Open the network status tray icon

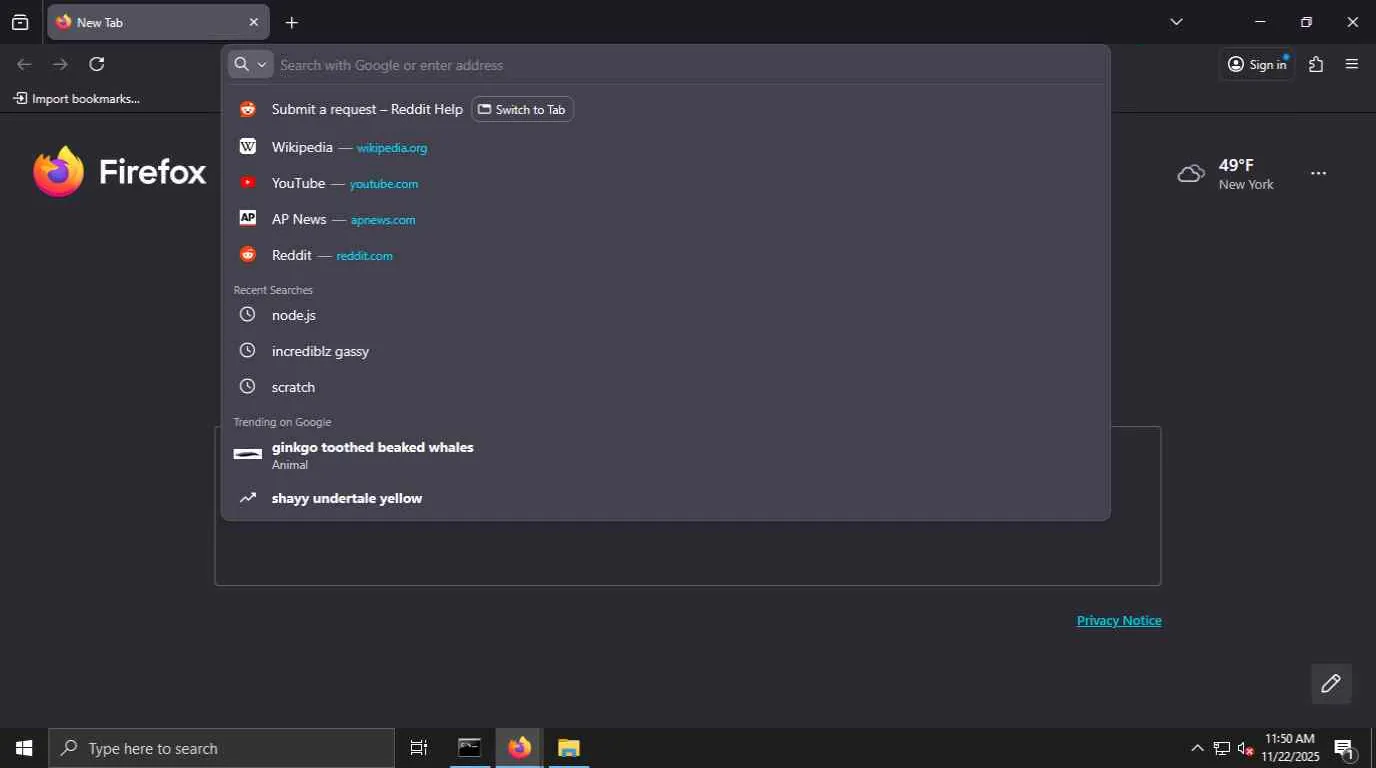1222,748
